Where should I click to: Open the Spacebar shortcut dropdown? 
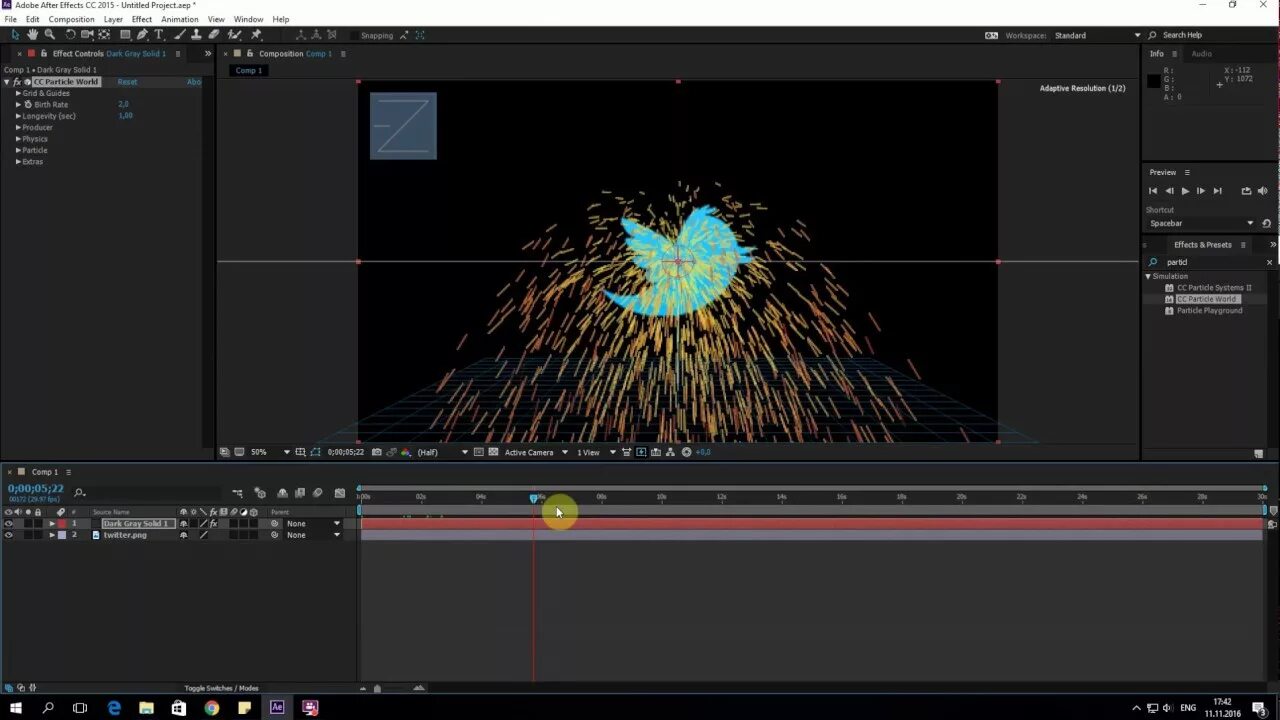point(1200,223)
